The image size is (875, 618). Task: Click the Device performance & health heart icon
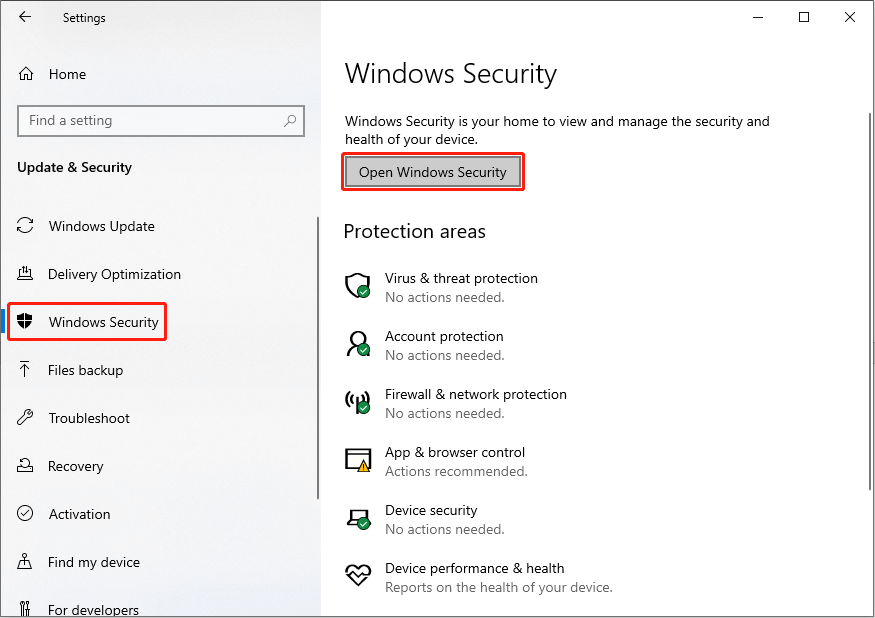pos(358,577)
